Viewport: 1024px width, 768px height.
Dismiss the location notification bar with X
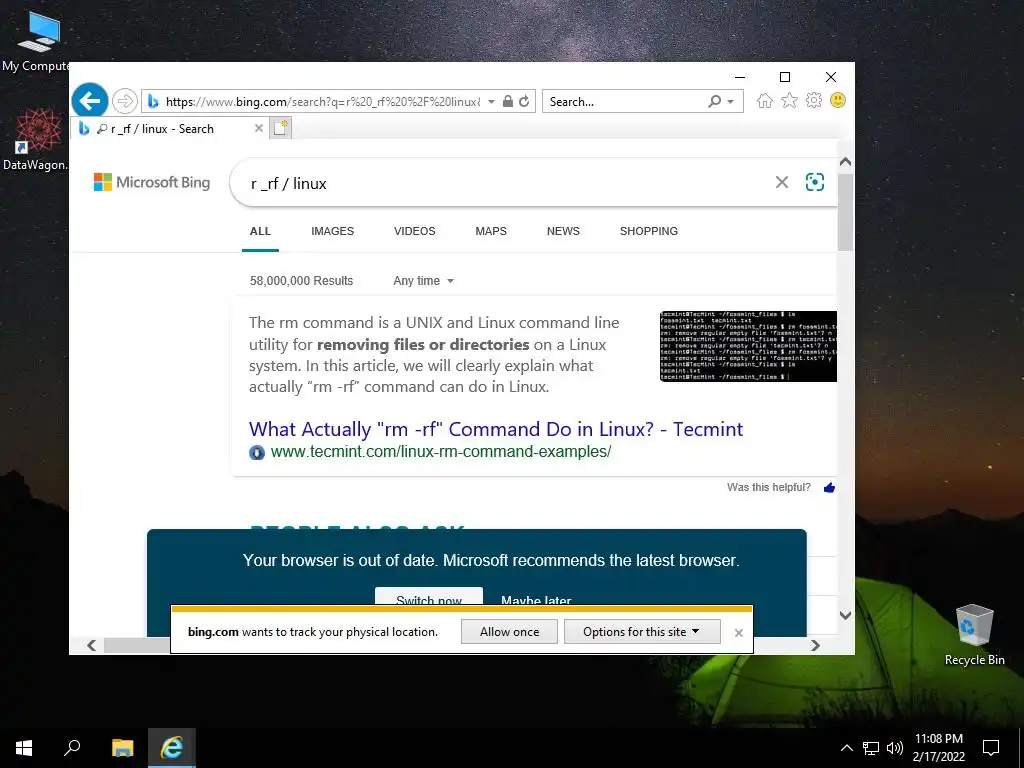[739, 632]
